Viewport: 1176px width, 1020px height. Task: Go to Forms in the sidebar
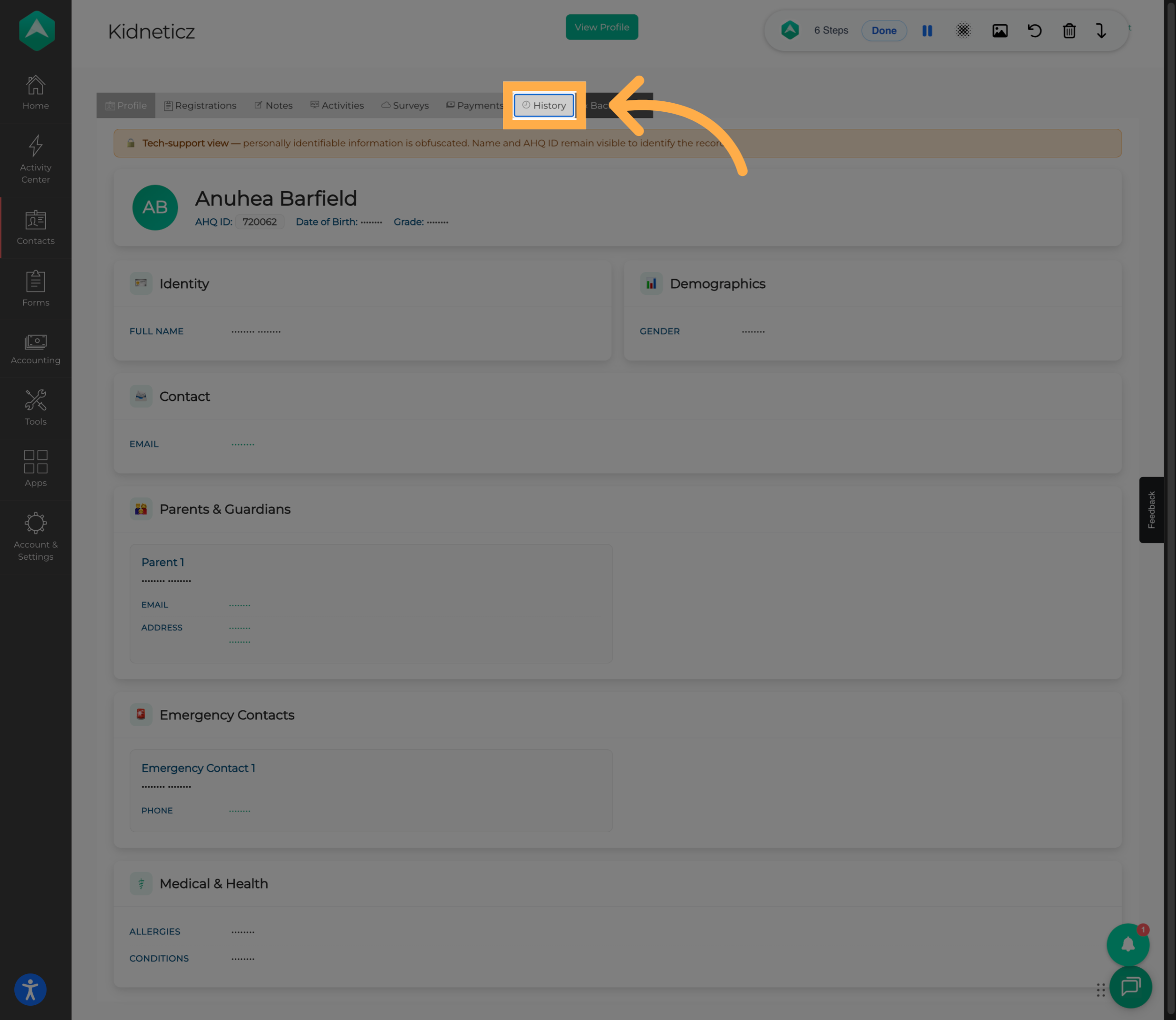(x=35, y=289)
